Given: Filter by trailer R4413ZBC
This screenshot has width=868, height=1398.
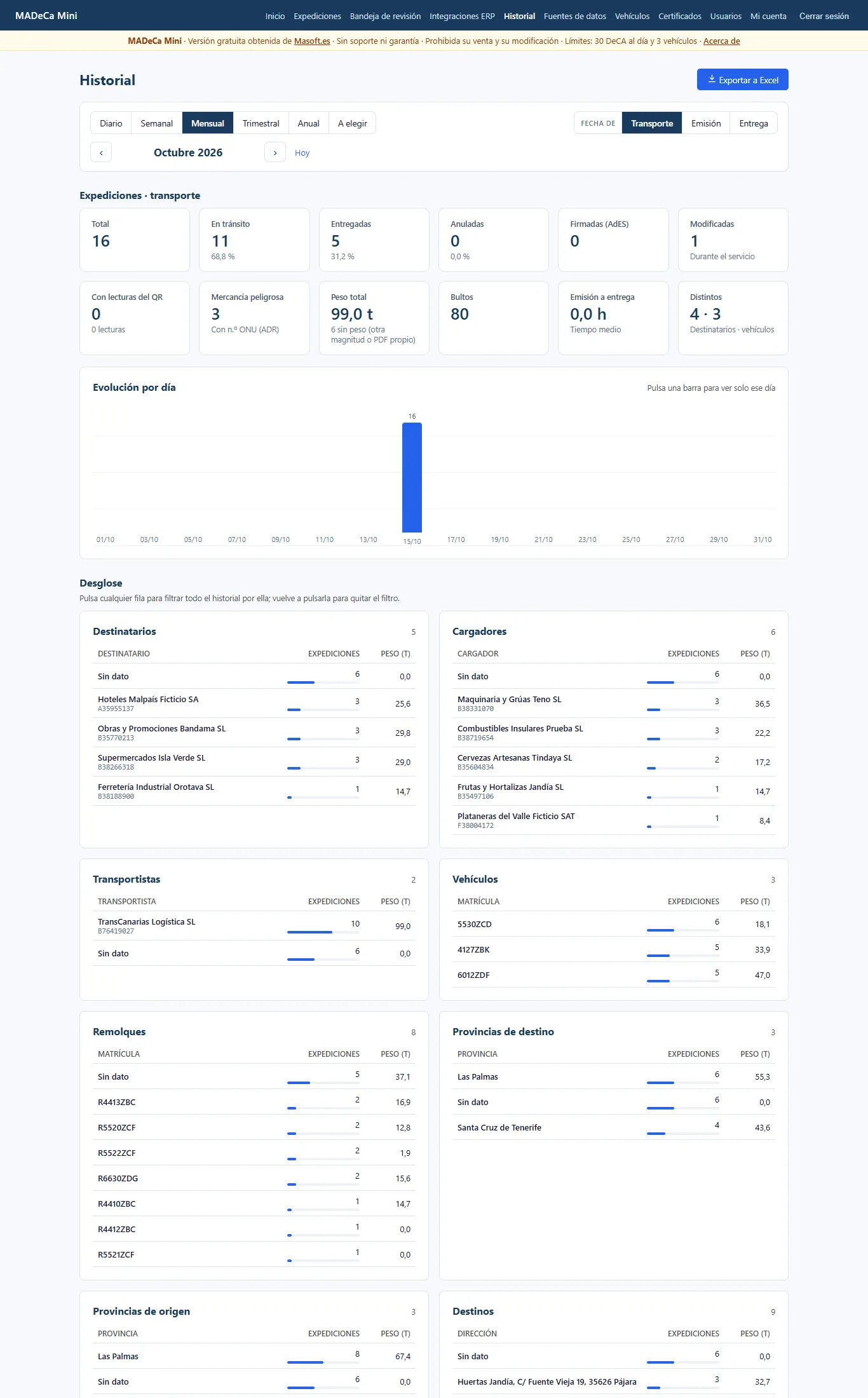Looking at the screenshot, I should pyautogui.click(x=254, y=1102).
